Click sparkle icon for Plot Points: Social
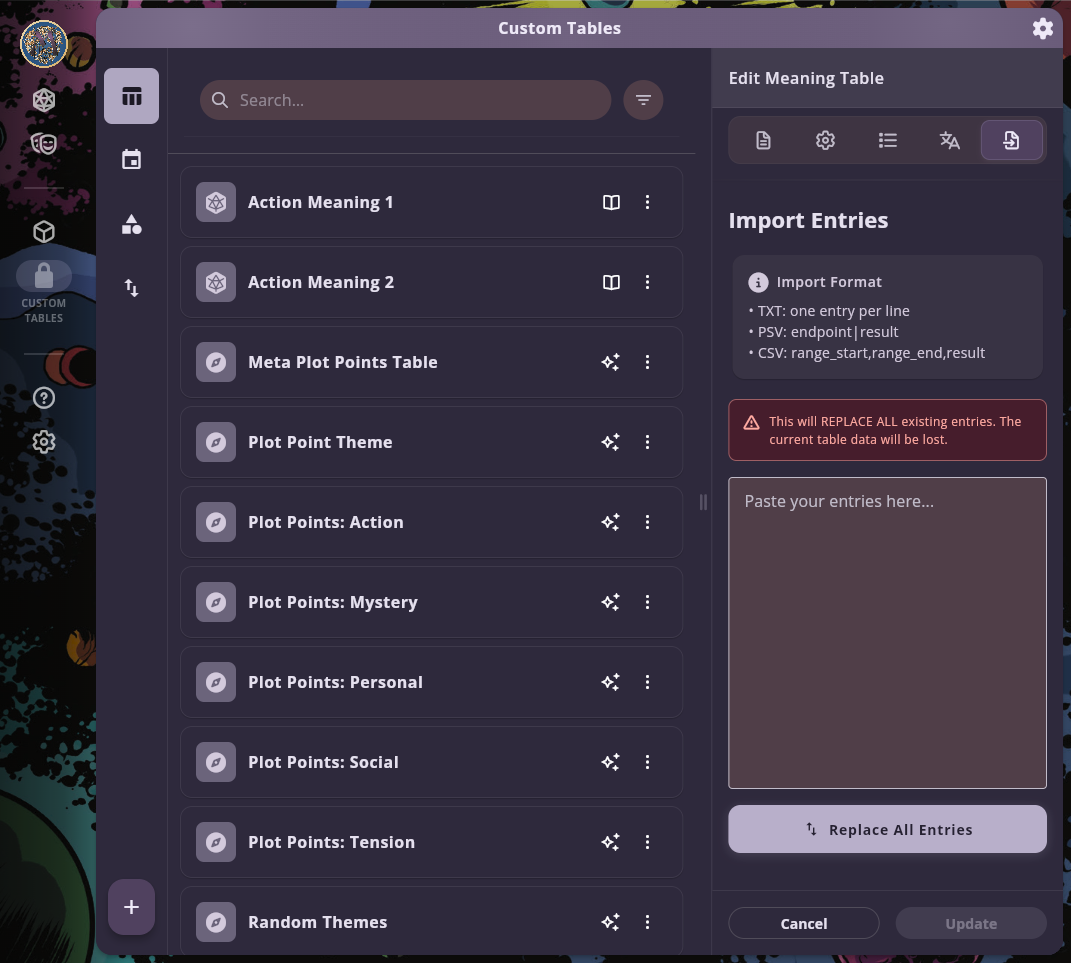This screenshot has height=963, width=1071. [x=611, y=762]
